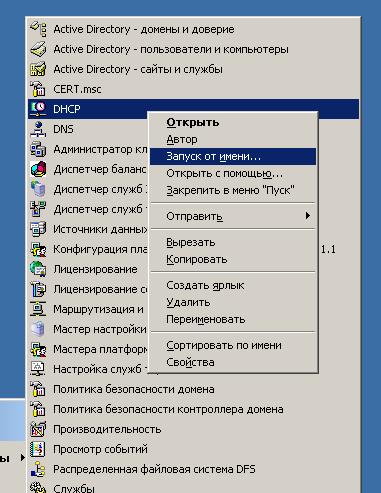The image size is (381, 493).
Task: Click the Распределенная файловая система DFS icon
Action: [38, 469]
